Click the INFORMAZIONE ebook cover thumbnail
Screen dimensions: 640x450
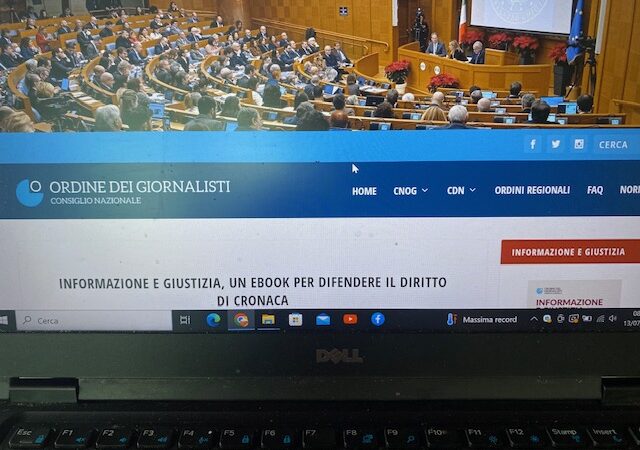pyautogui.click(x=575, y=294)
